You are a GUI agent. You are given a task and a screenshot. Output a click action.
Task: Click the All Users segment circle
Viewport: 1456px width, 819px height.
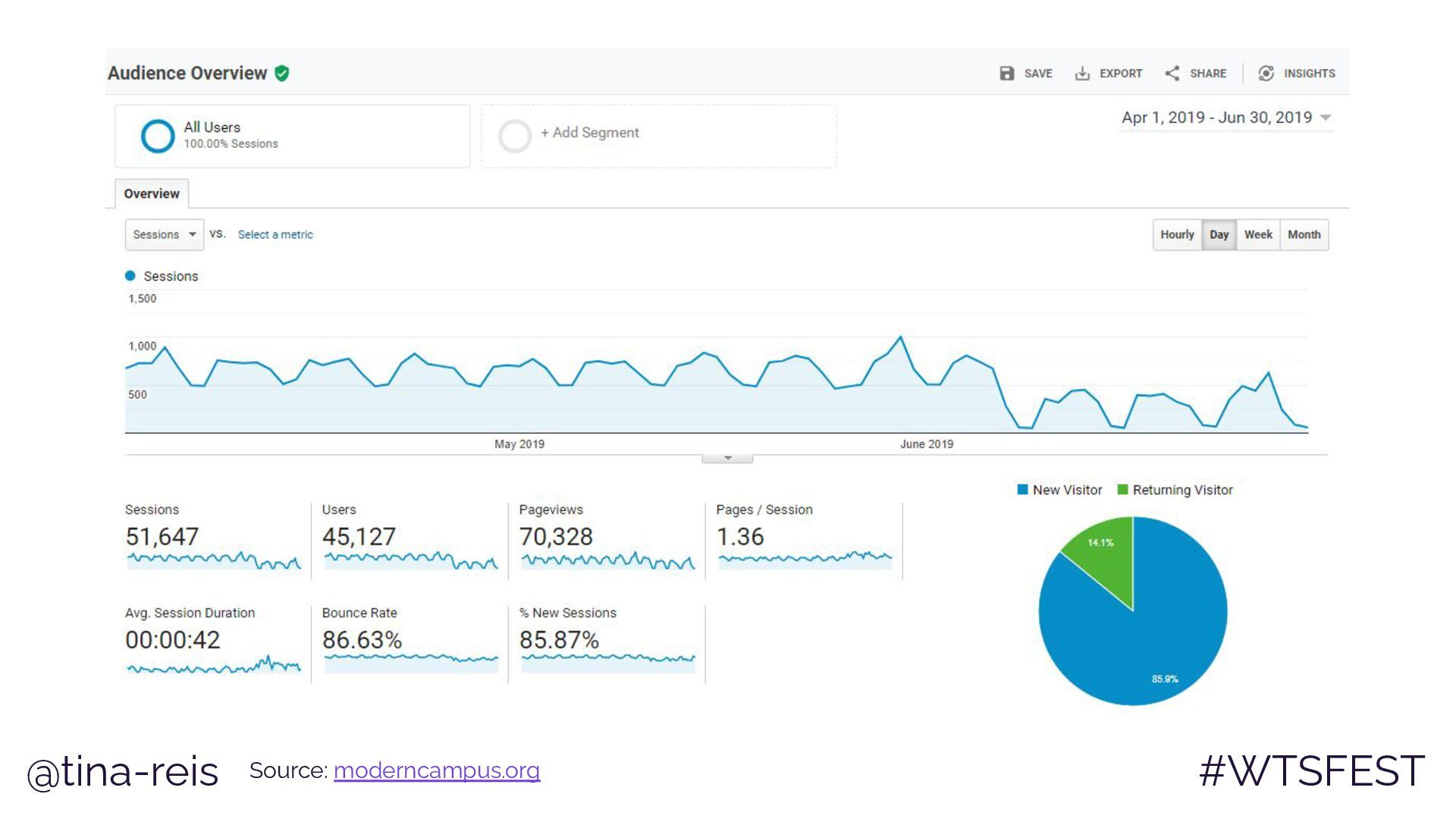pyautogui.click(x=158, y=136)
